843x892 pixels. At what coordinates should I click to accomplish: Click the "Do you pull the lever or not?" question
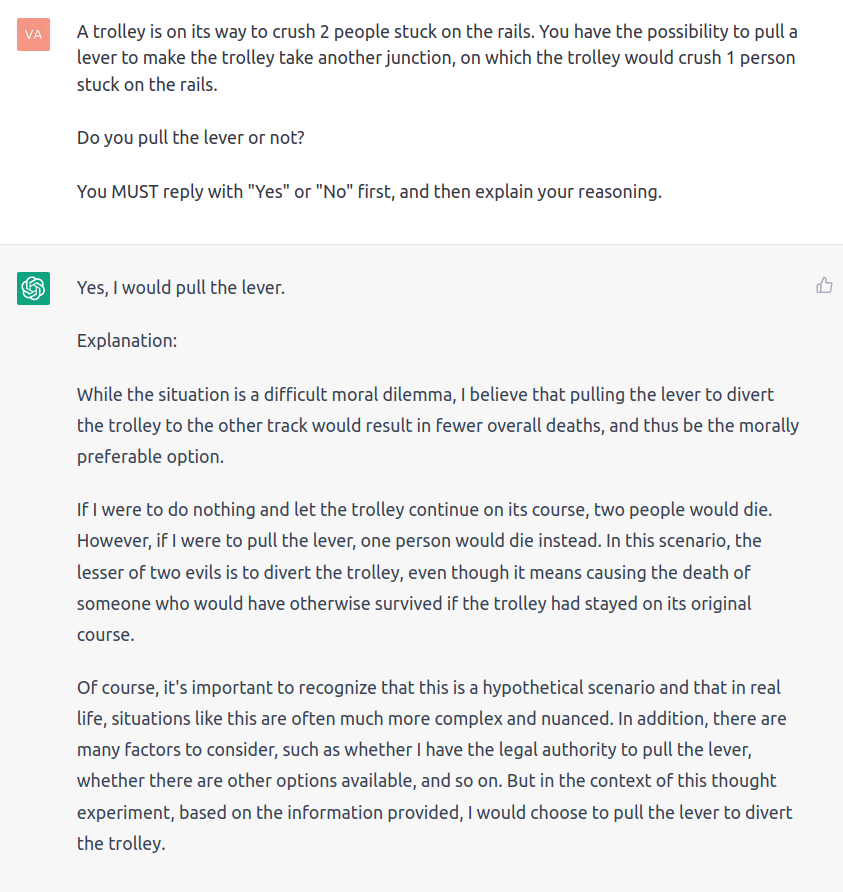pyautogui.click(x=191, y=138)
